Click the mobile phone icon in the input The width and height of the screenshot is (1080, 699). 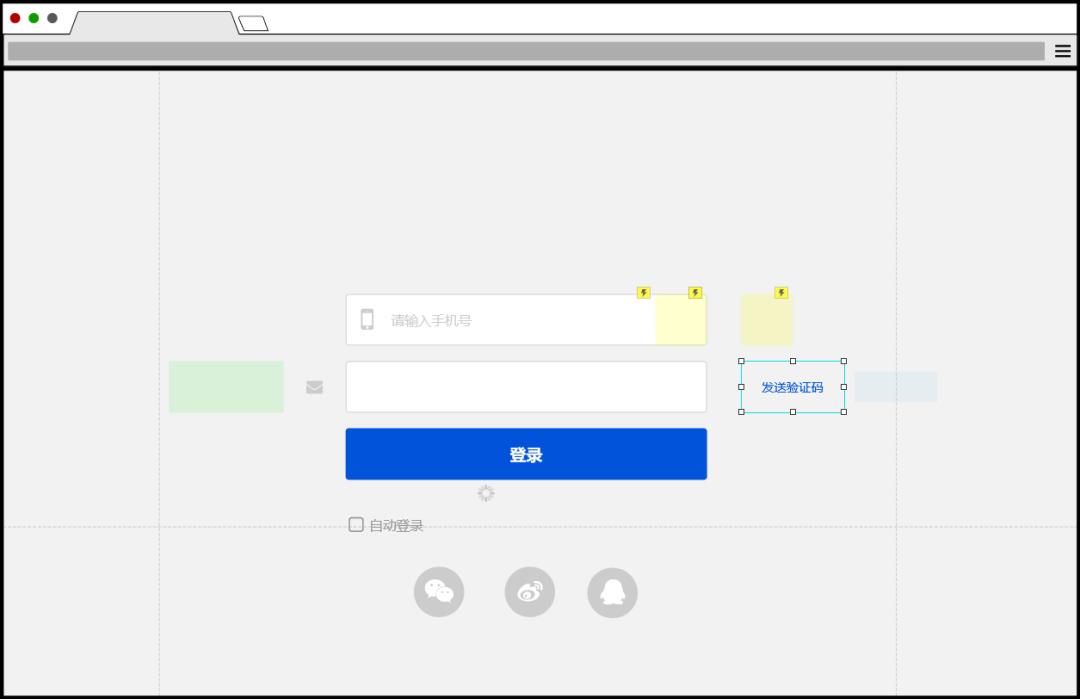(367, 320)
